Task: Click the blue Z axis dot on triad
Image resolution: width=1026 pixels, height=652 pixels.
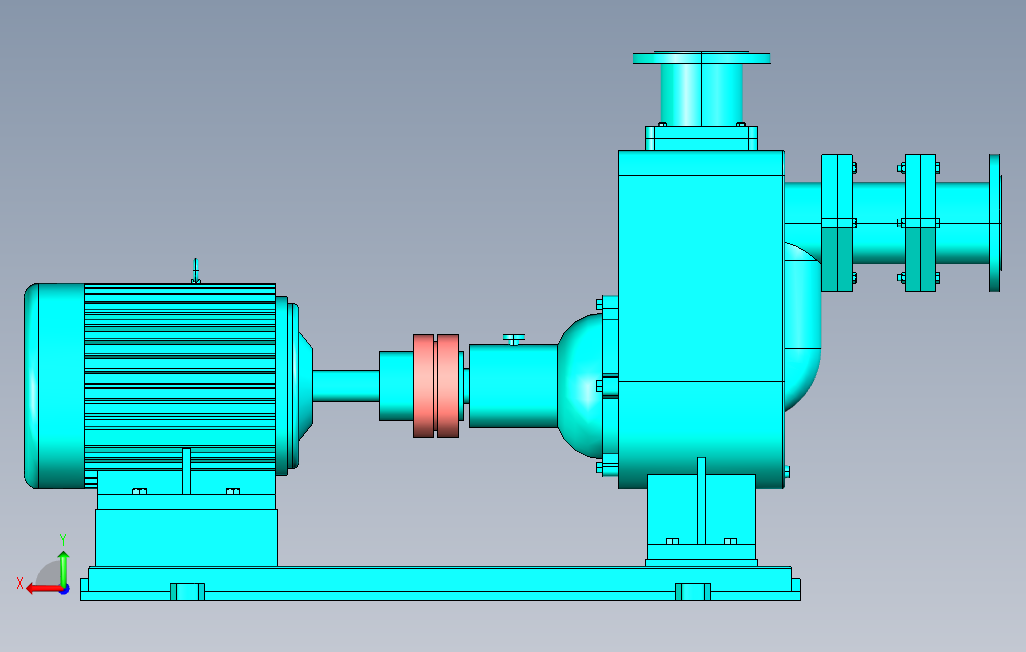Action: [64, 590]
